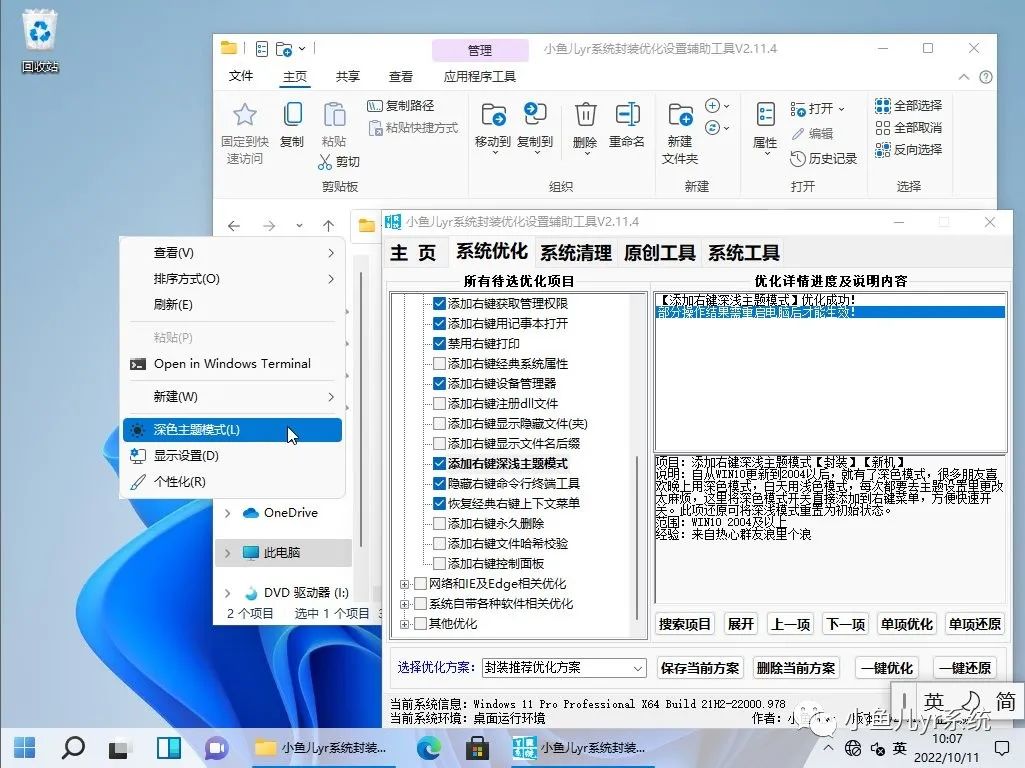
Task: Click the taskbar clock showing 10:07
Action: pos(947,739)
